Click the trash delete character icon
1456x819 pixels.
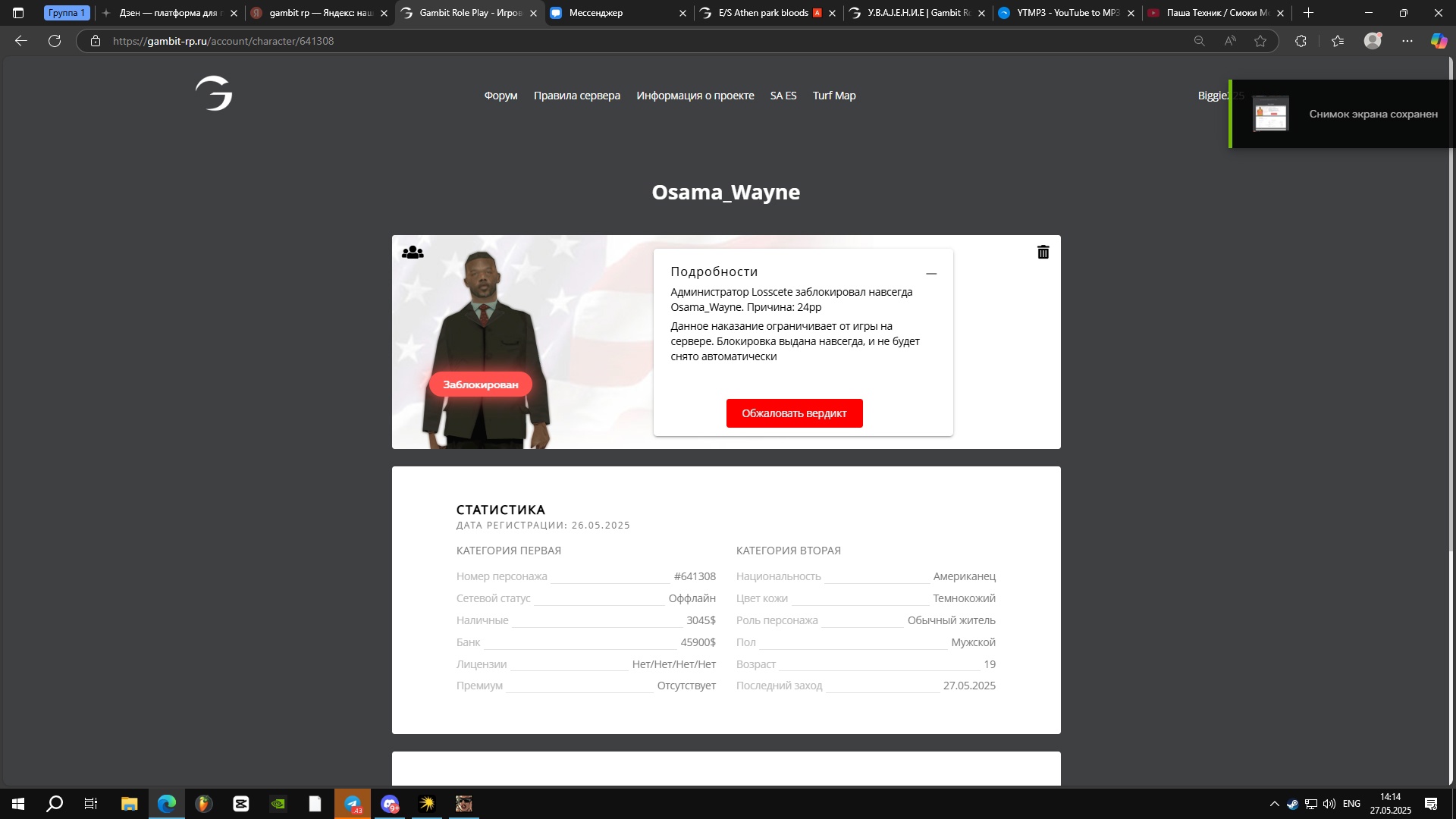click(1043, 253)
